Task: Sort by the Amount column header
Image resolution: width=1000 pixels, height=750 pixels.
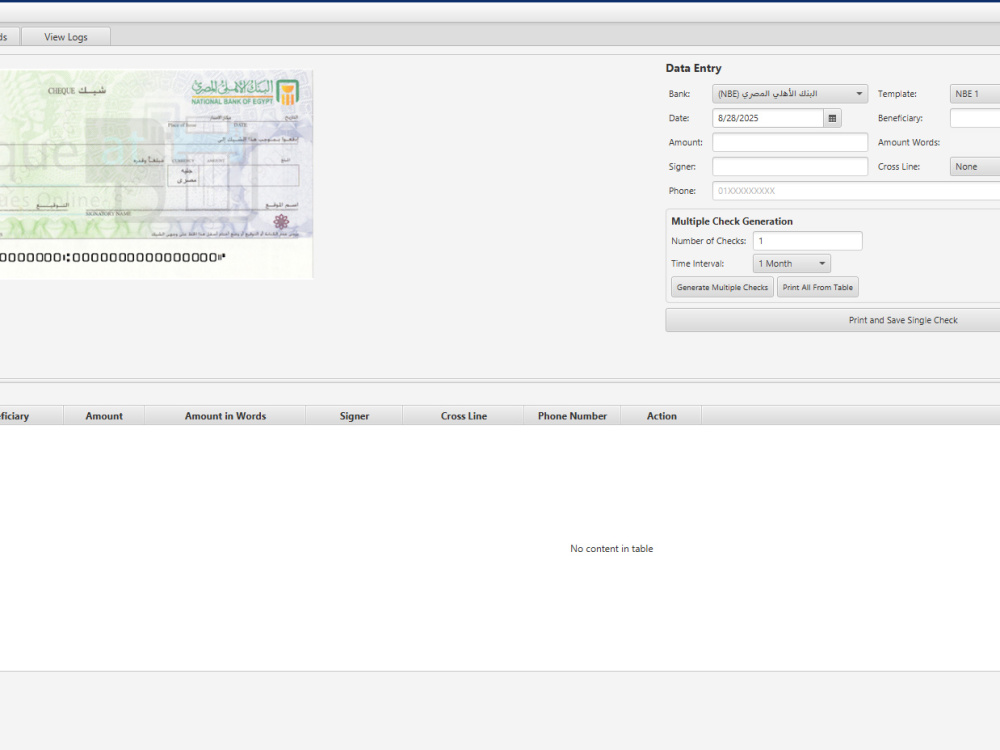Action: [x=104, y=416]
